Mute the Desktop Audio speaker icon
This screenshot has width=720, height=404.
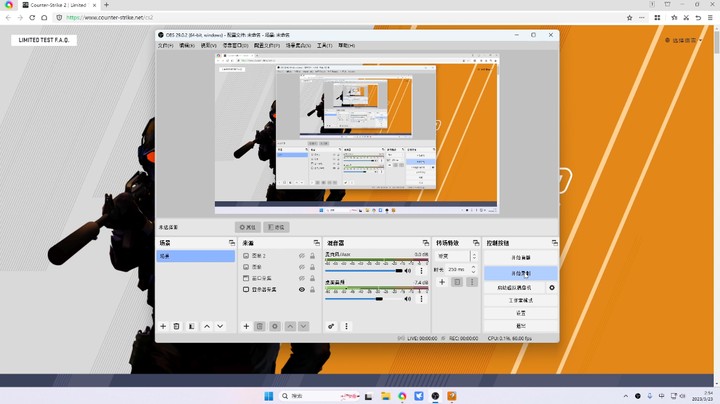(408, 299)
